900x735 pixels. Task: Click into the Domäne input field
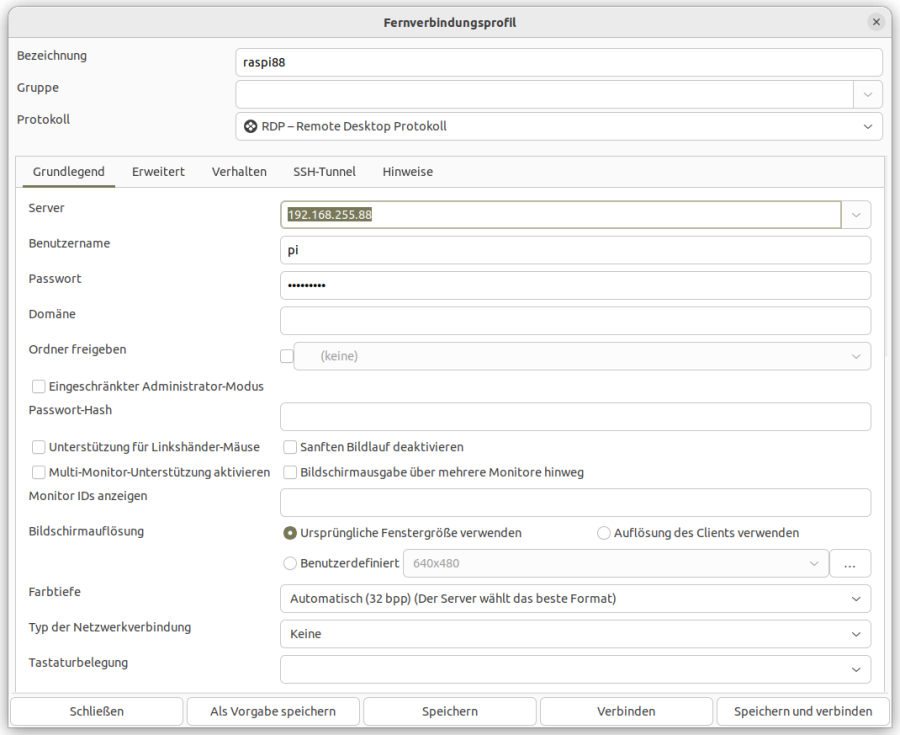tap(574, 321)
